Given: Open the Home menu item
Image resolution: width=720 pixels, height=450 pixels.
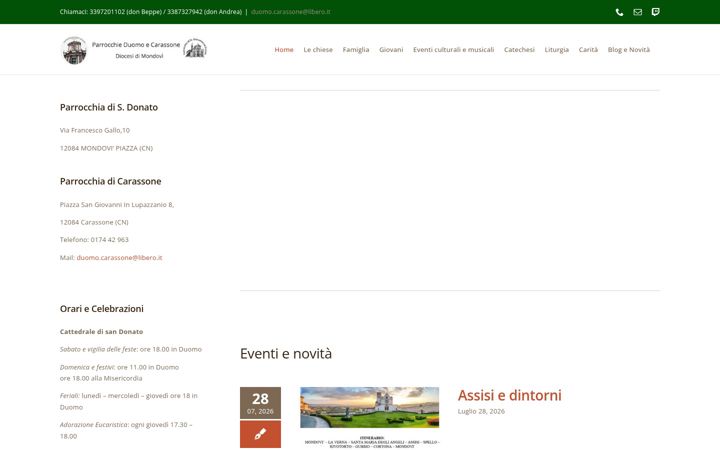Looking at the screenshot, I should pos(284,50).
